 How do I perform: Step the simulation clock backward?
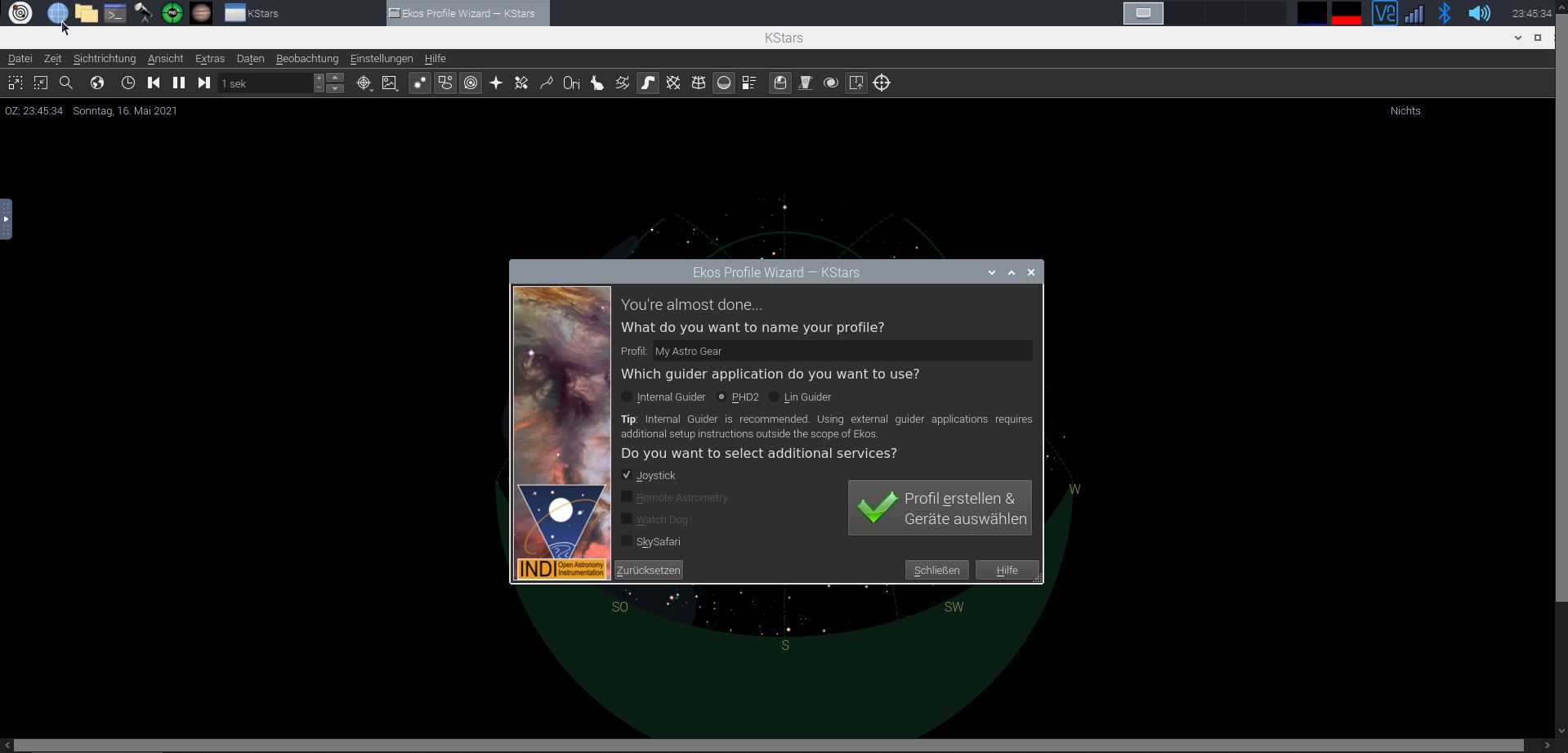[154, 83]
